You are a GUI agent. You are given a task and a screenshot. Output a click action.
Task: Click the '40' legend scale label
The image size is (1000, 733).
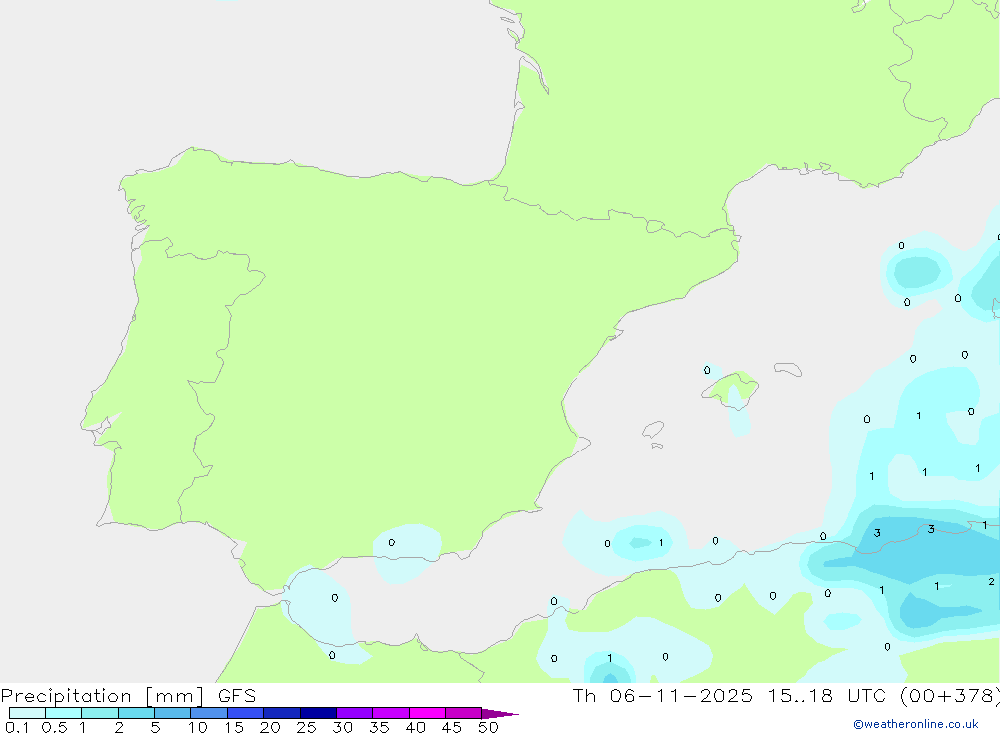[x=415, y=727]
